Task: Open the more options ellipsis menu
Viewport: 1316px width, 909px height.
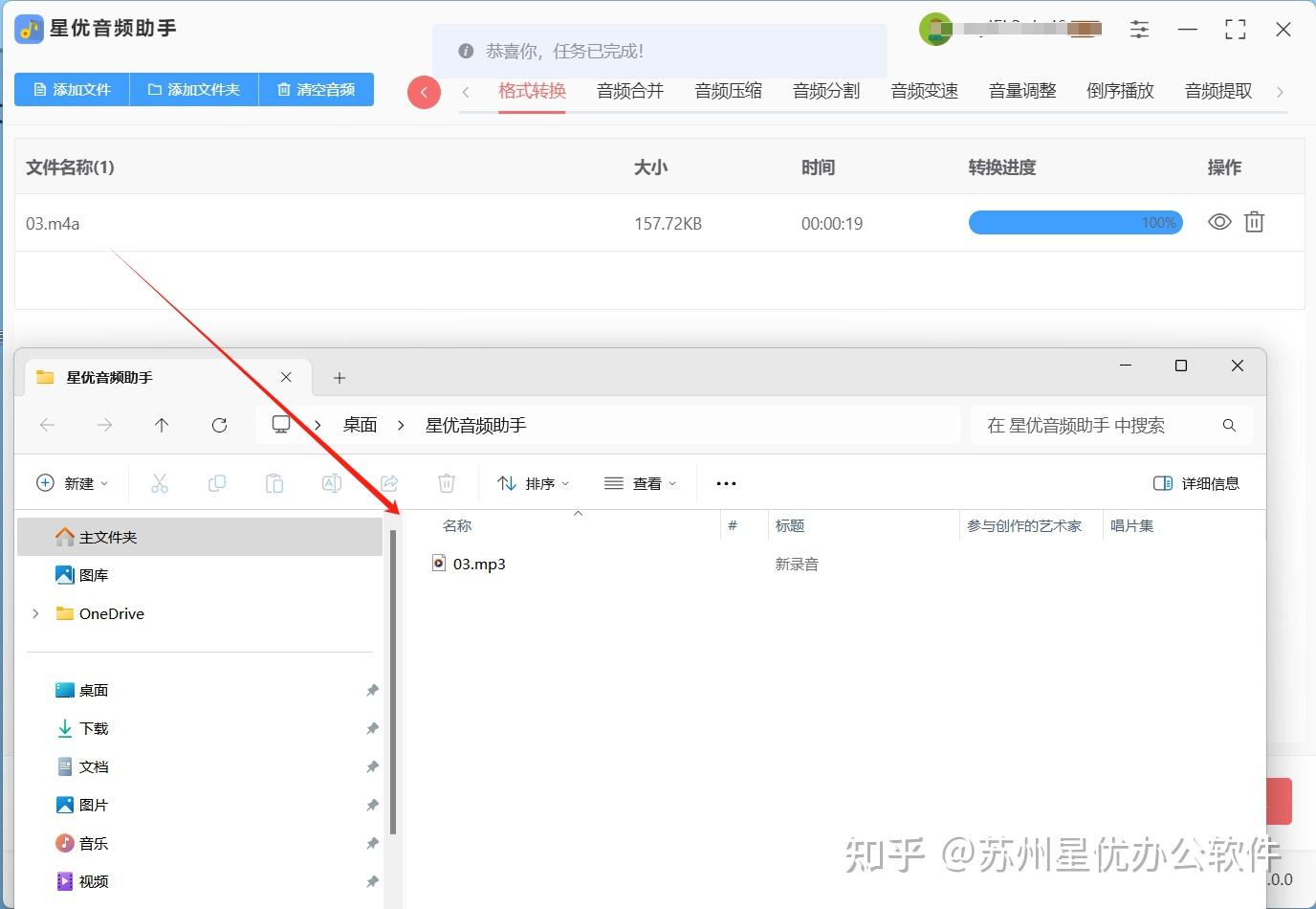Action: pyautogui.click(x=726, y=483)
